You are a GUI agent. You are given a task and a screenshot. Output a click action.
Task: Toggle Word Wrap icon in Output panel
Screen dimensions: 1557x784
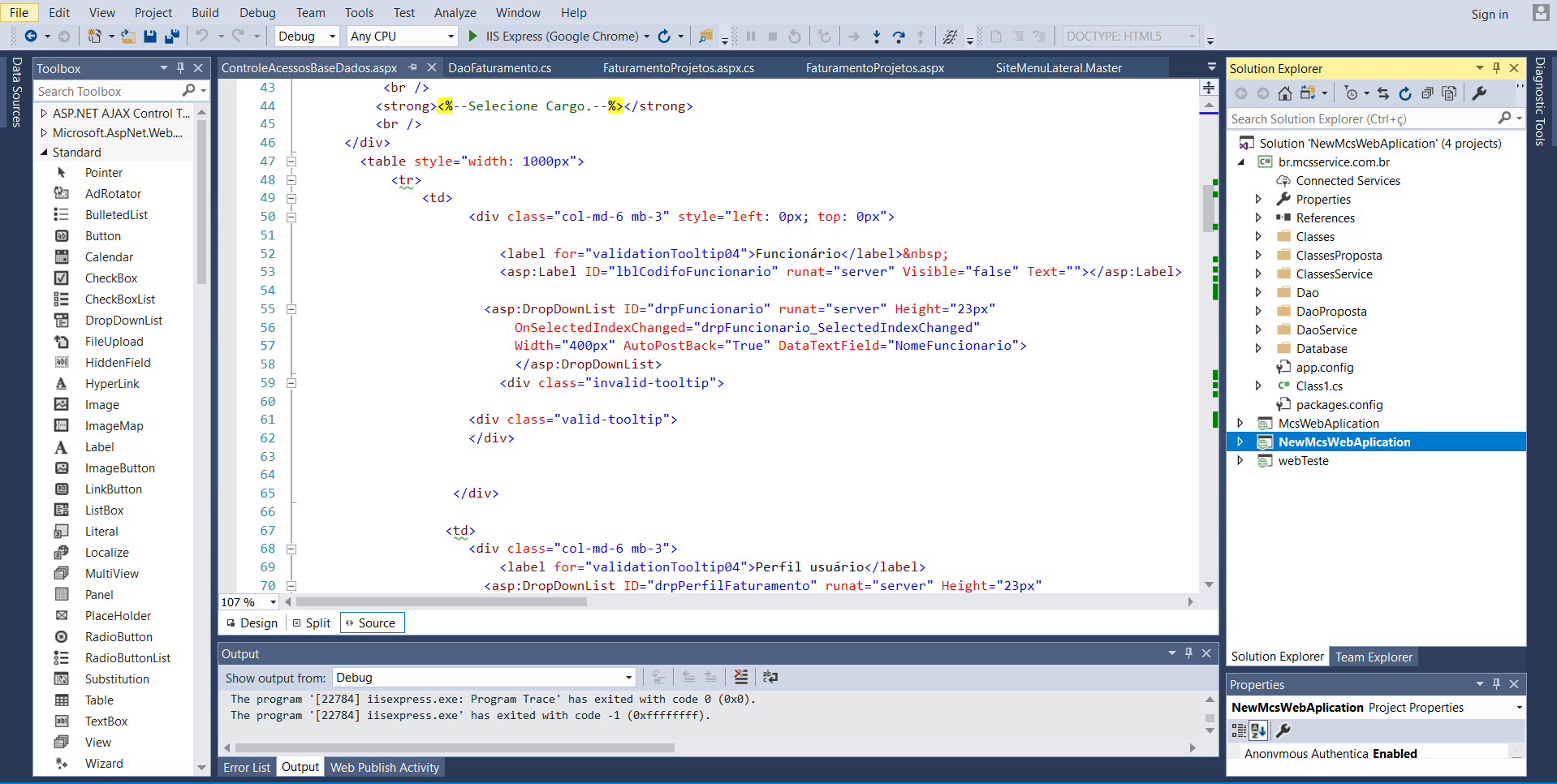tap(770, 677)
